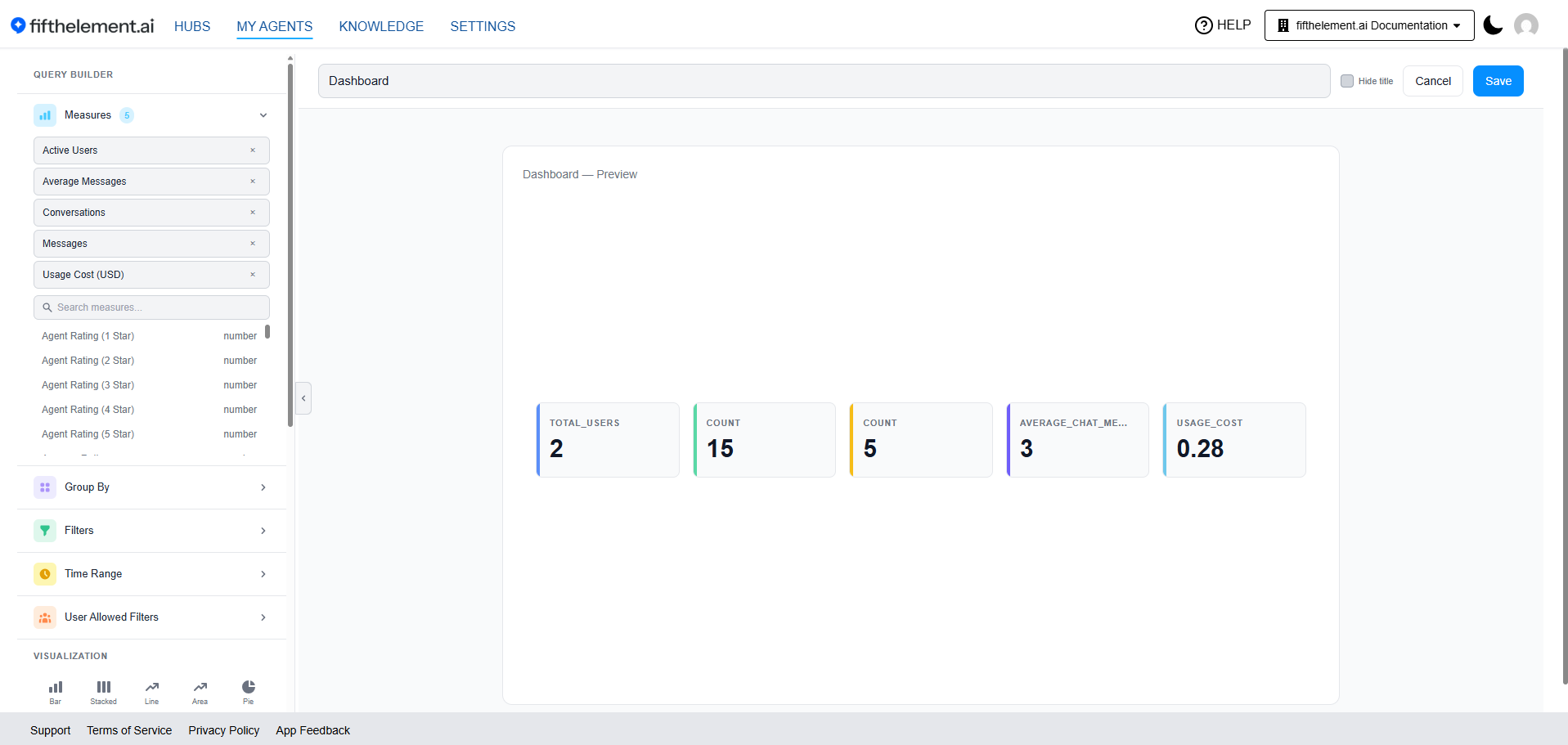Screen dimensions: 1568x745
Task: Open the Terms of Service link
Action: click(x=129, y=730)
